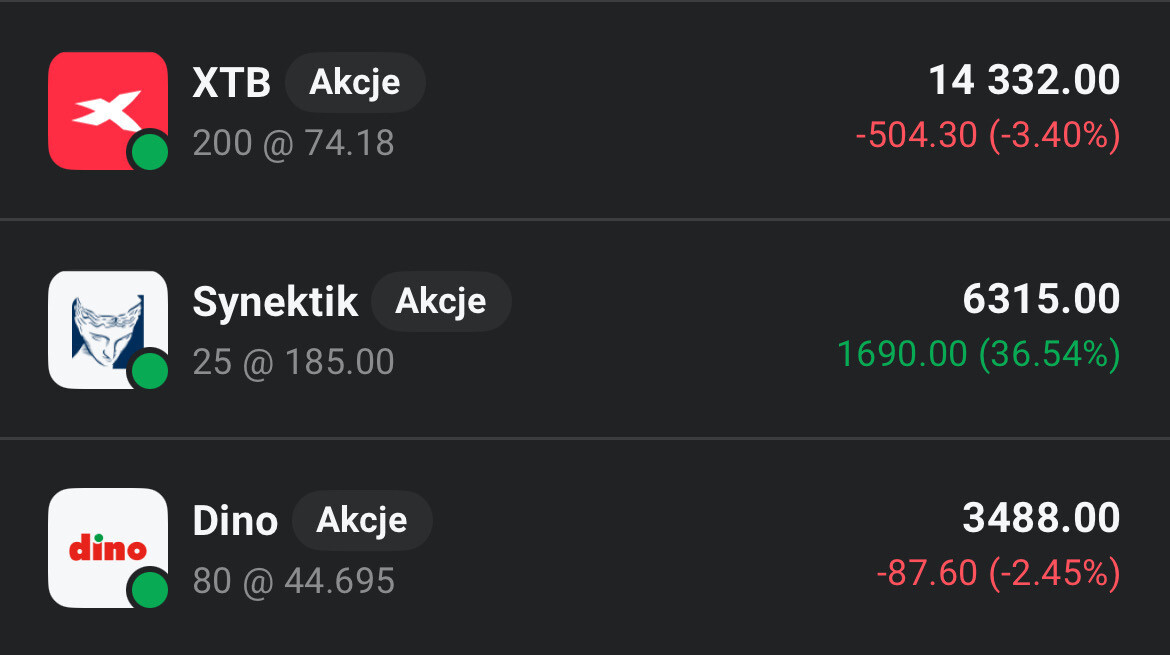Click Synektik total value 6315.00

coord(1041,300)
